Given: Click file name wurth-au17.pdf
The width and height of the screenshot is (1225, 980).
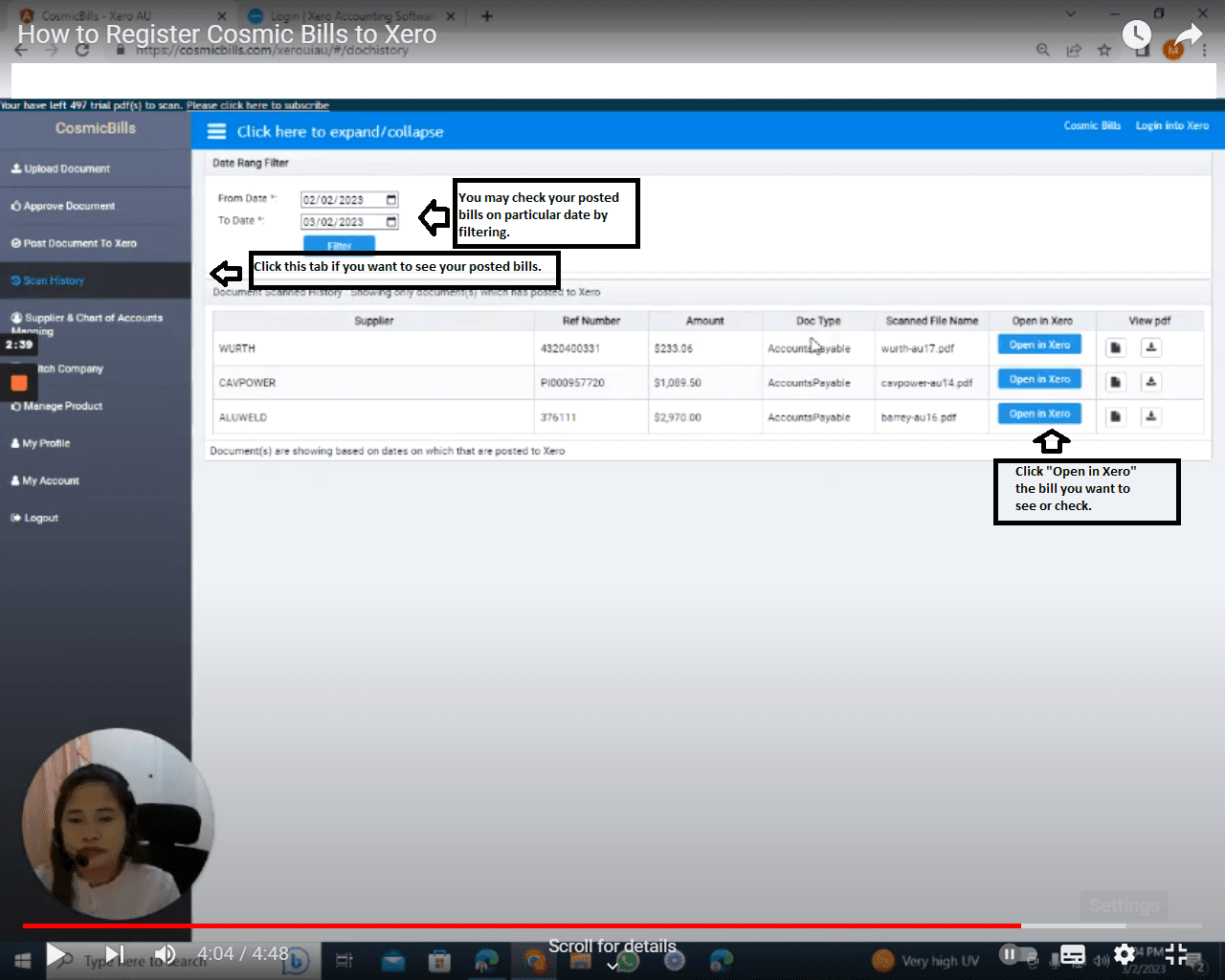Looking at the screenshot, I should (x=918, y=348).
